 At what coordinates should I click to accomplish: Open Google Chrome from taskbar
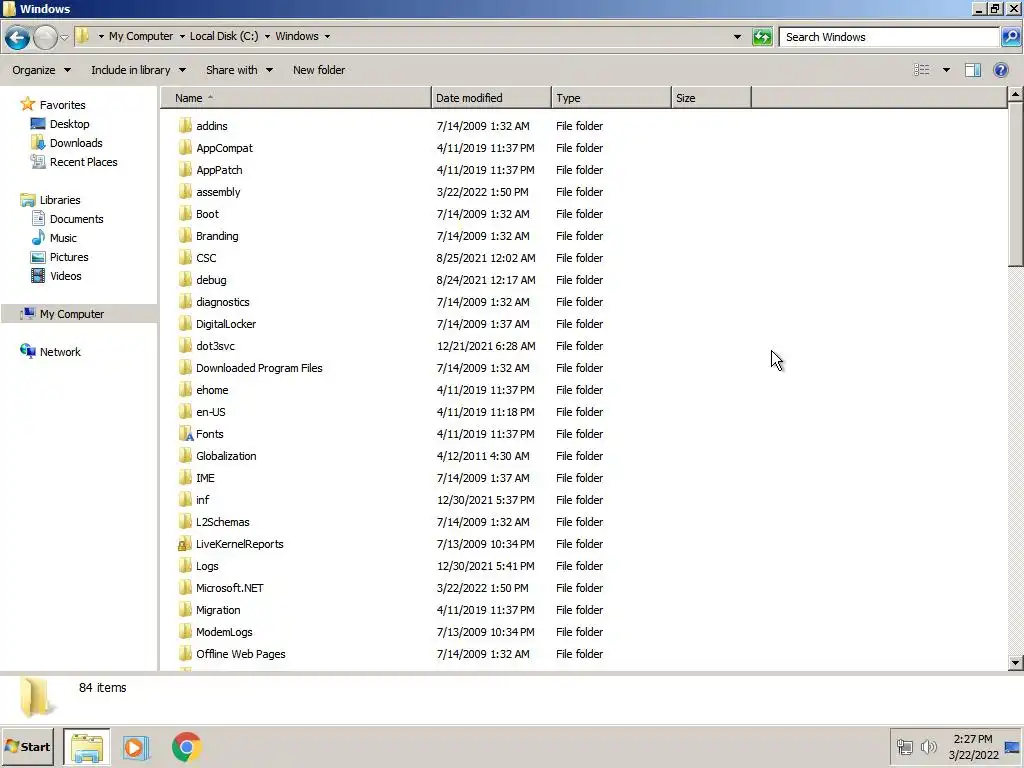[x=187, y=747]
